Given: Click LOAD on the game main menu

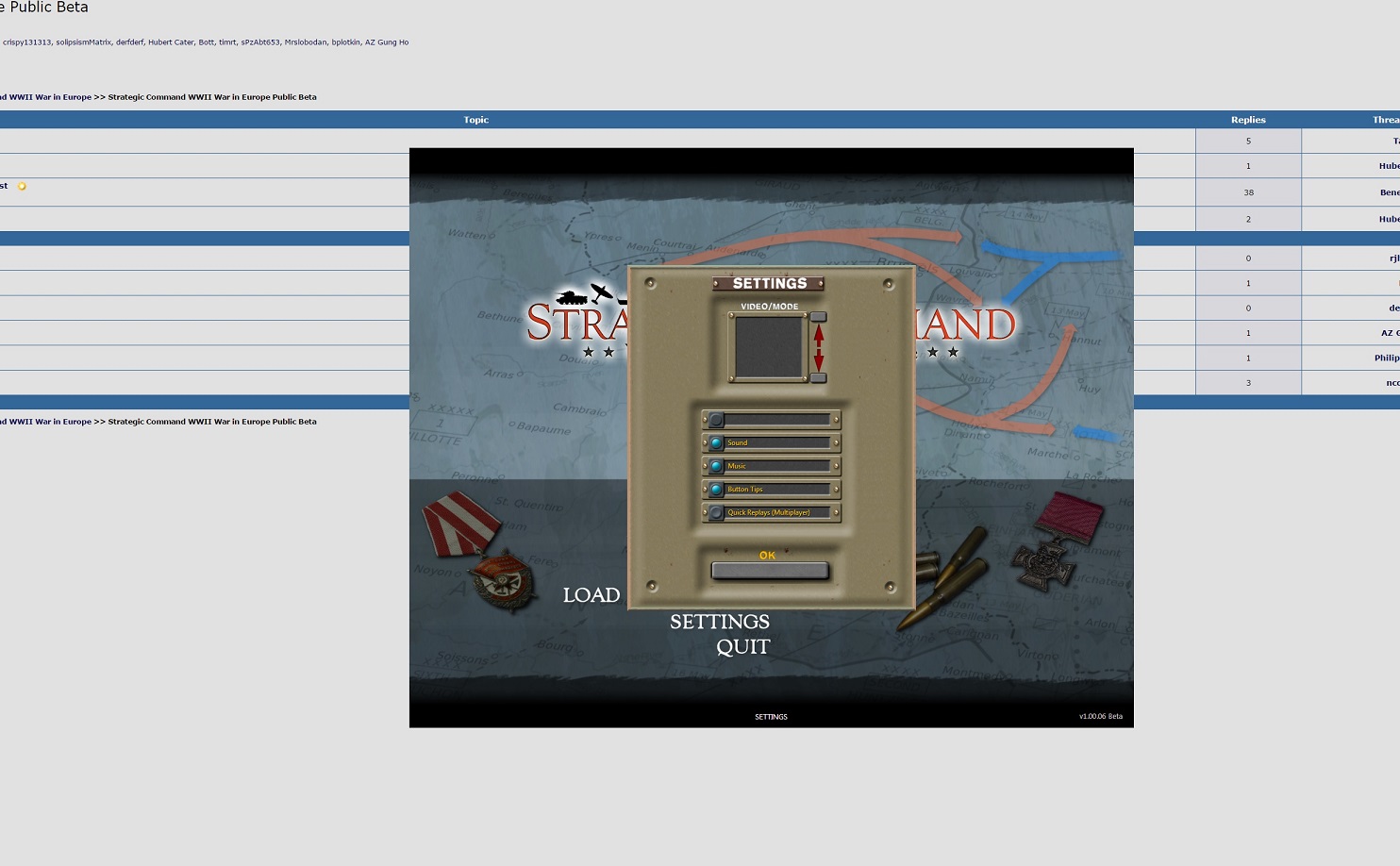Looking at the screenshot, I should coord(592,595).
